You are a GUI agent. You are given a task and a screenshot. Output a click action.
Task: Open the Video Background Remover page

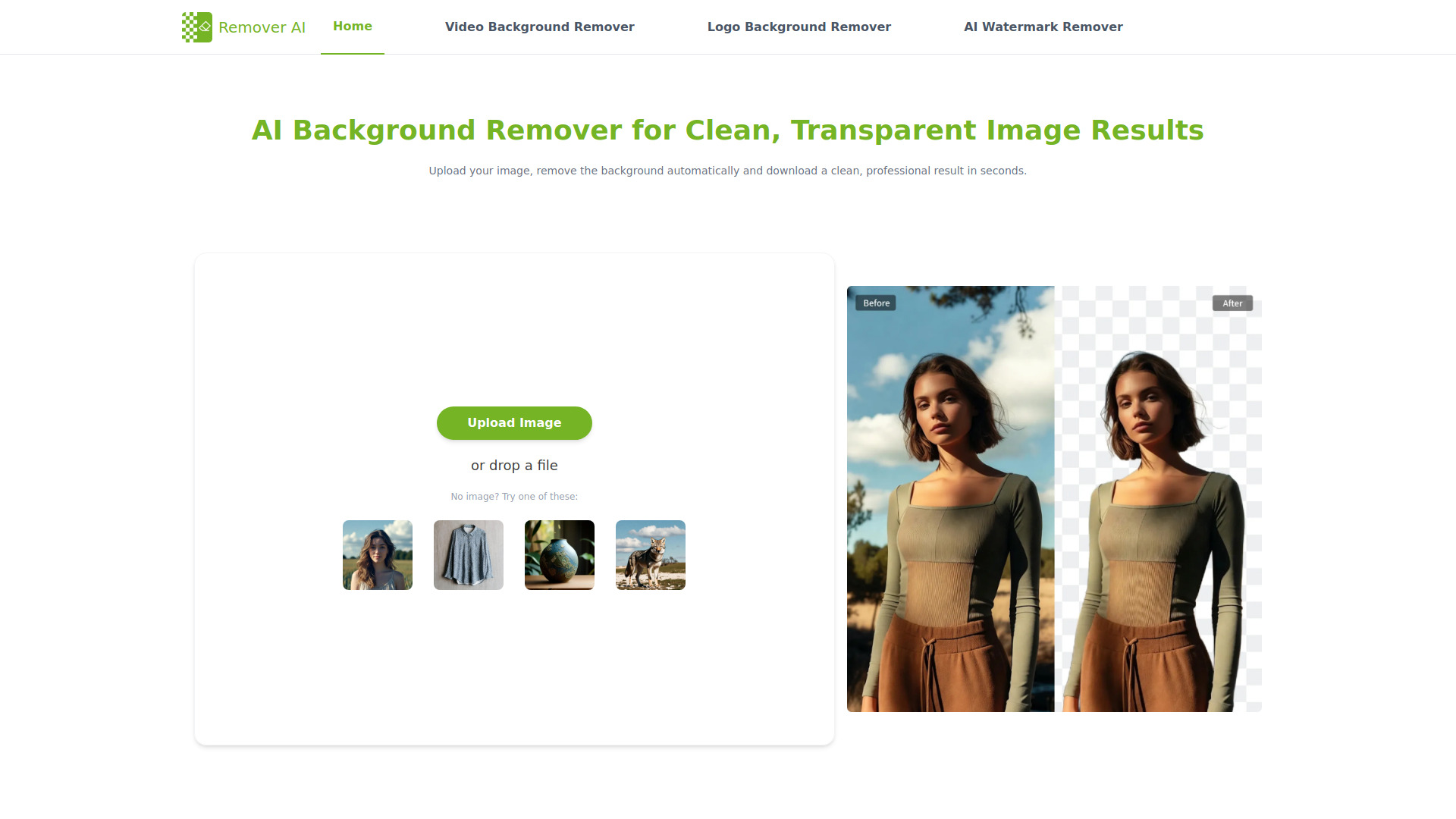pos(539,27)
